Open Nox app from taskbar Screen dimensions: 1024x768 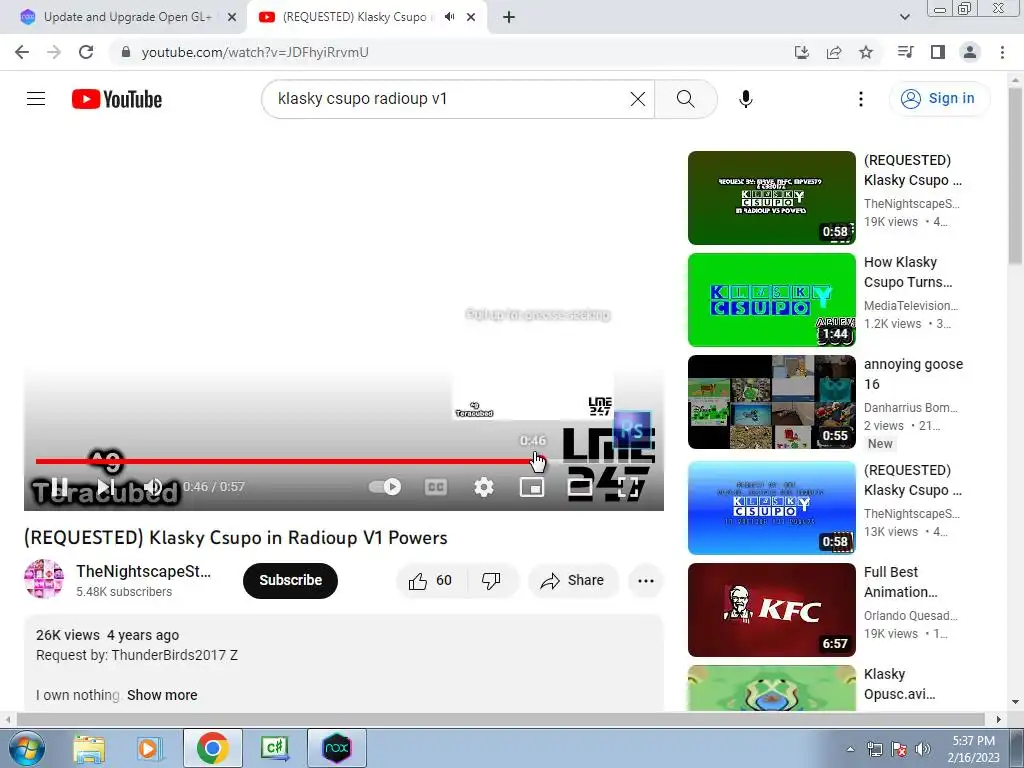337,748
